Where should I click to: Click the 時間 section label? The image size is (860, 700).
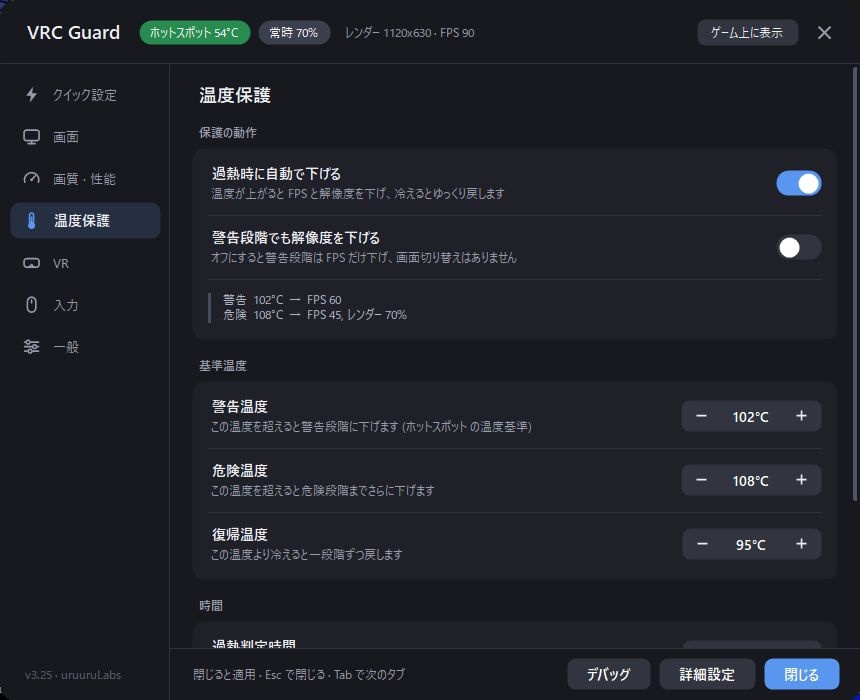pyautogui.click(x=211, y=606)
